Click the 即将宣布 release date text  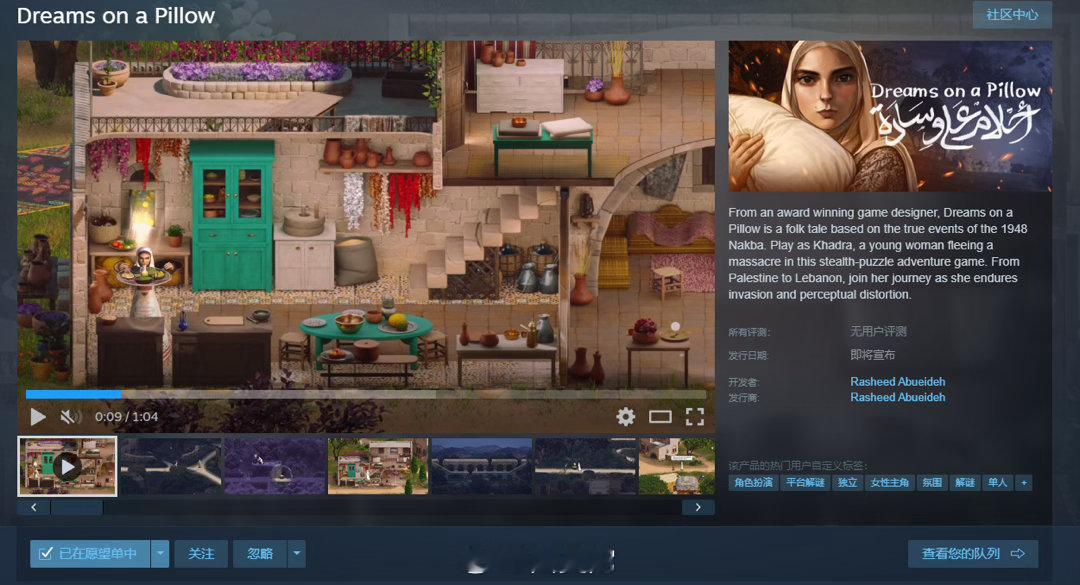pos(873,355)
